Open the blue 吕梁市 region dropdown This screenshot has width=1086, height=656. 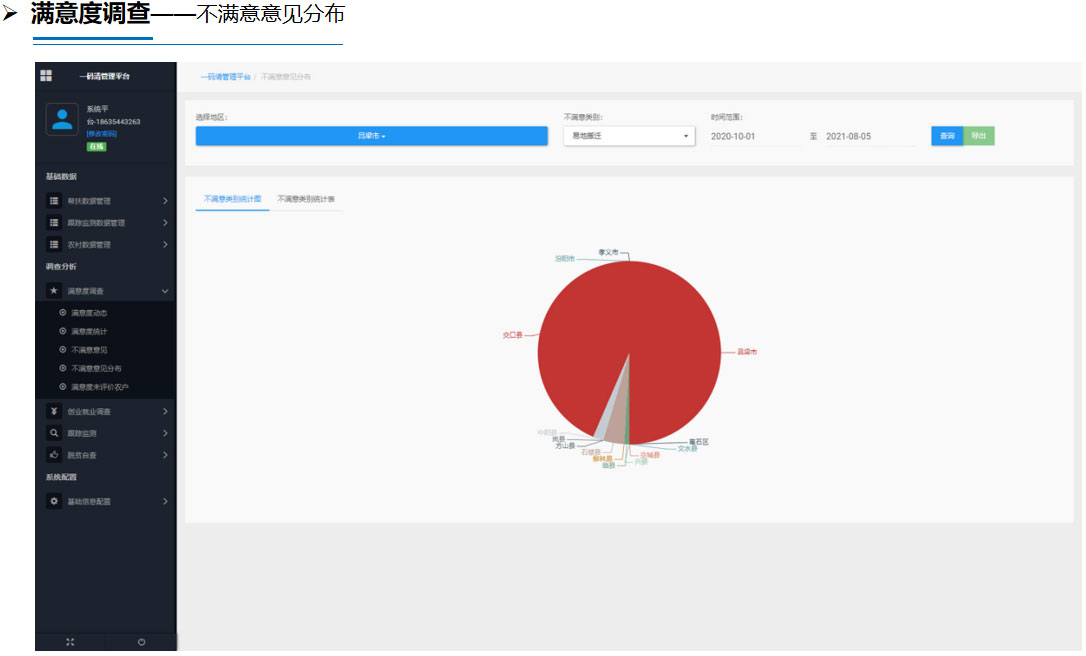(371, 136)
